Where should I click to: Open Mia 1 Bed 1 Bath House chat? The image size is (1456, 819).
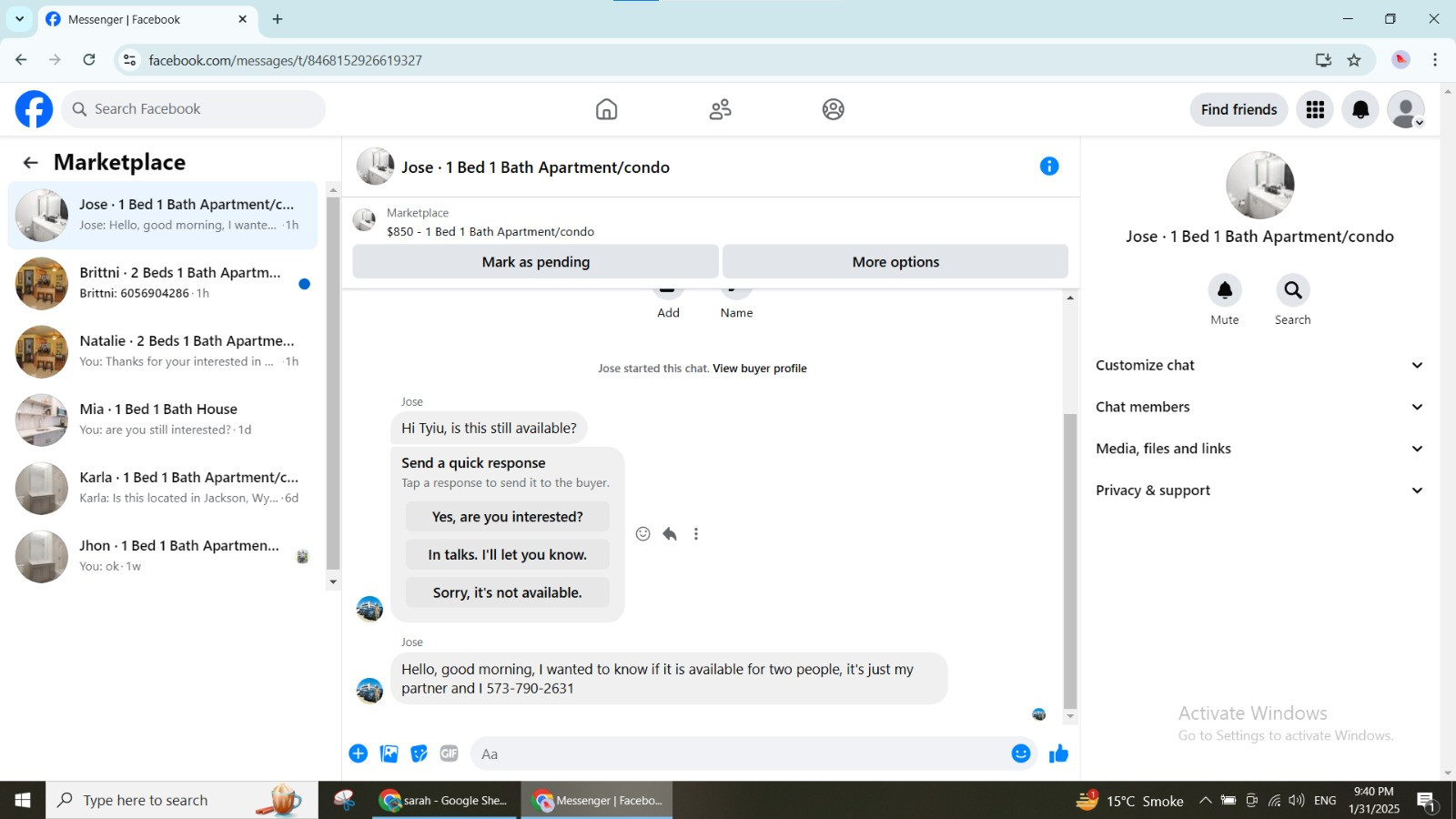click(163, 420)
